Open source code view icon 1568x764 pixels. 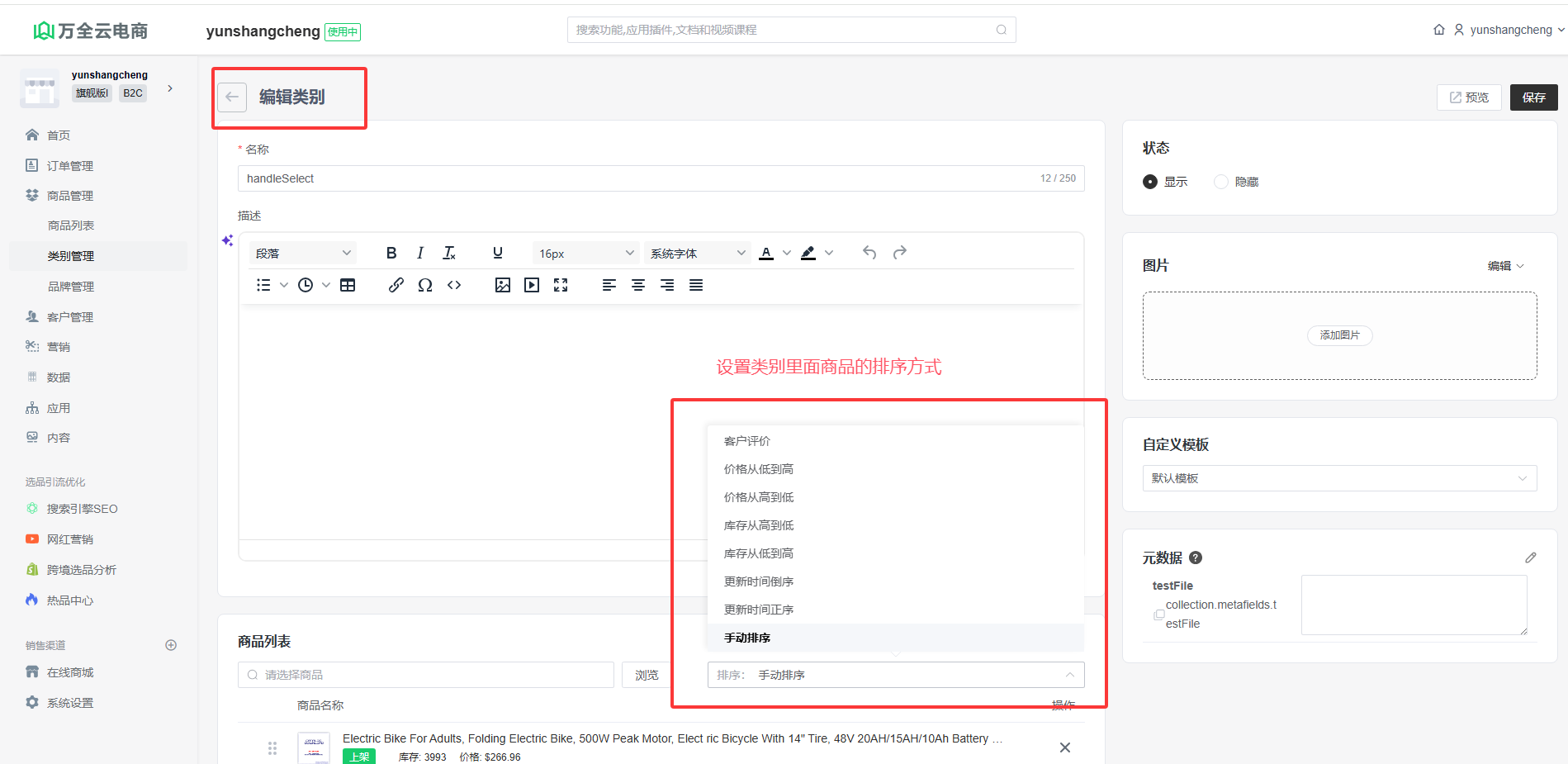click(454, 285)
